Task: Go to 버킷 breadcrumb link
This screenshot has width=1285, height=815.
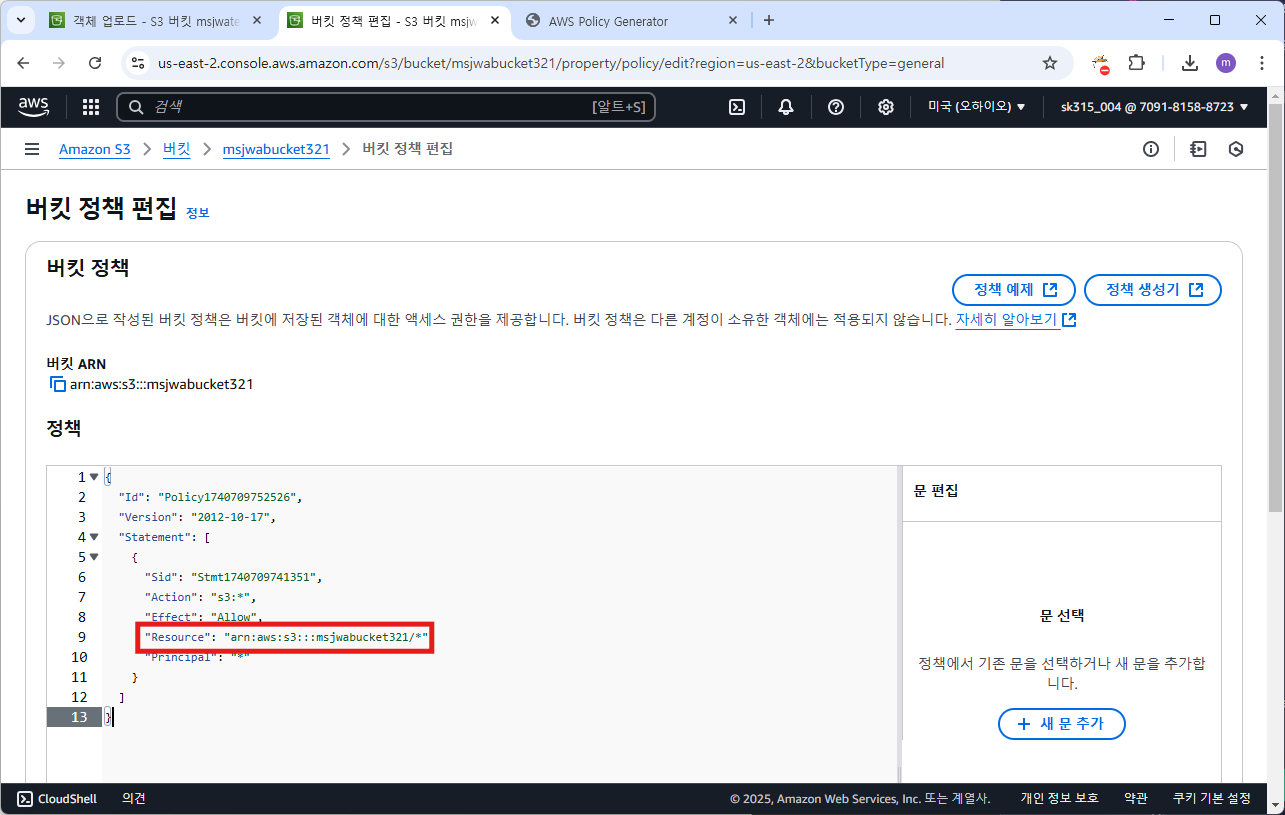Action: [177, 149]
